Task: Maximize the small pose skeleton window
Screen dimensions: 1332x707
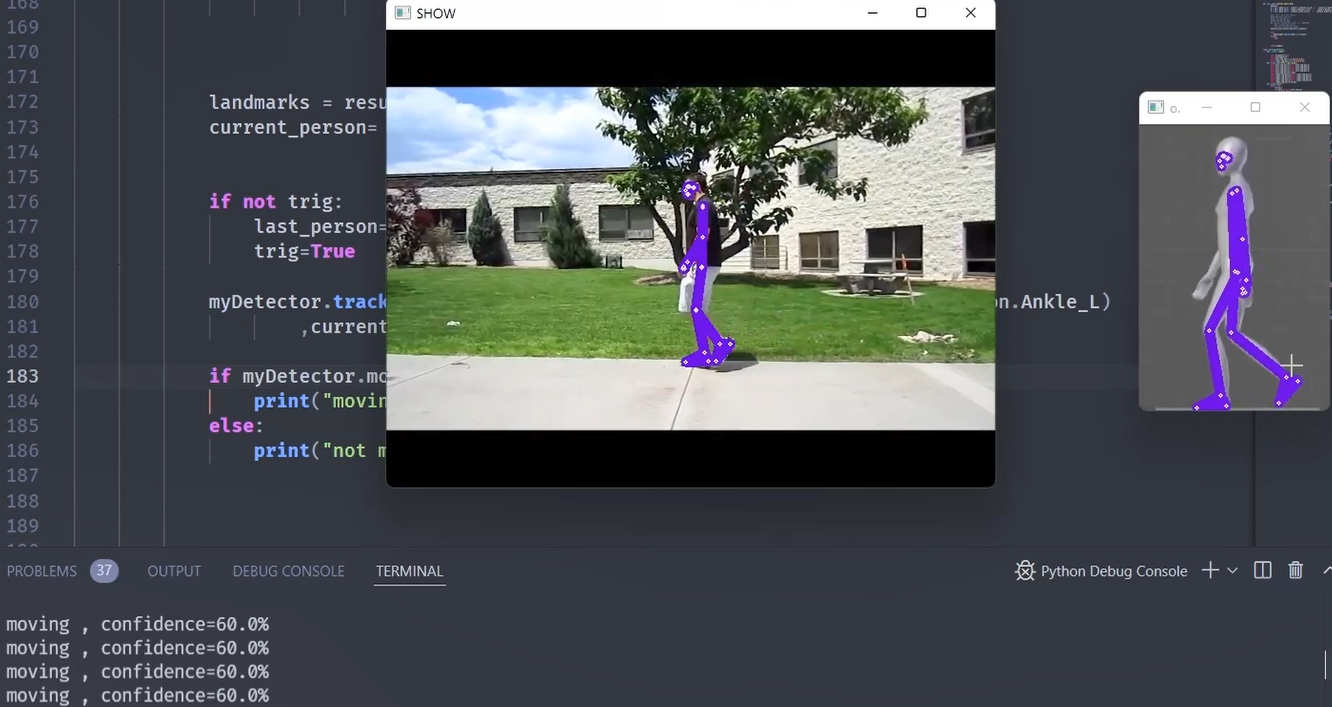Action: click(1255, 107)
